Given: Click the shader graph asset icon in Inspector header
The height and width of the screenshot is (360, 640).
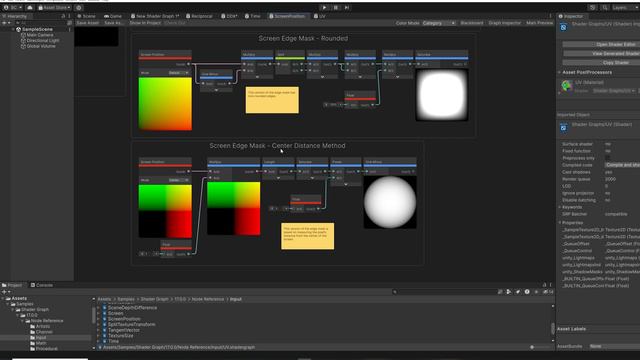Looking at the screenshot, I should [563, 27].
